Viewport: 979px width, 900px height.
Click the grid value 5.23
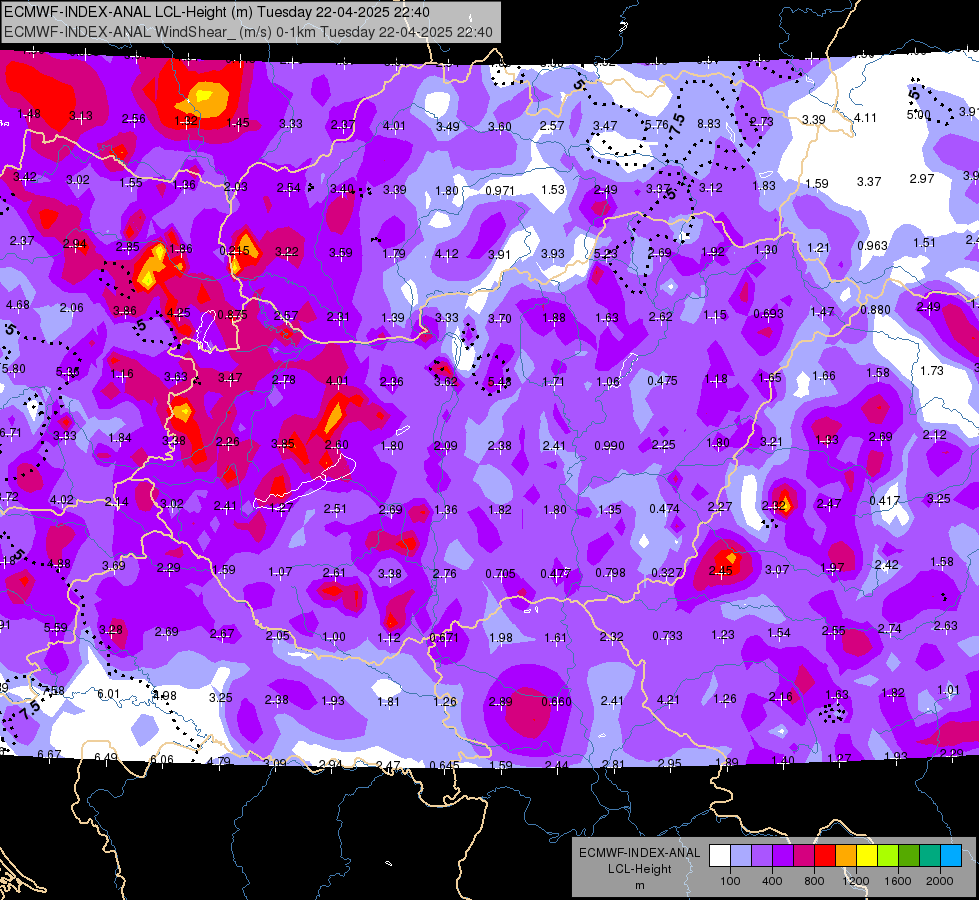point(606,253)
